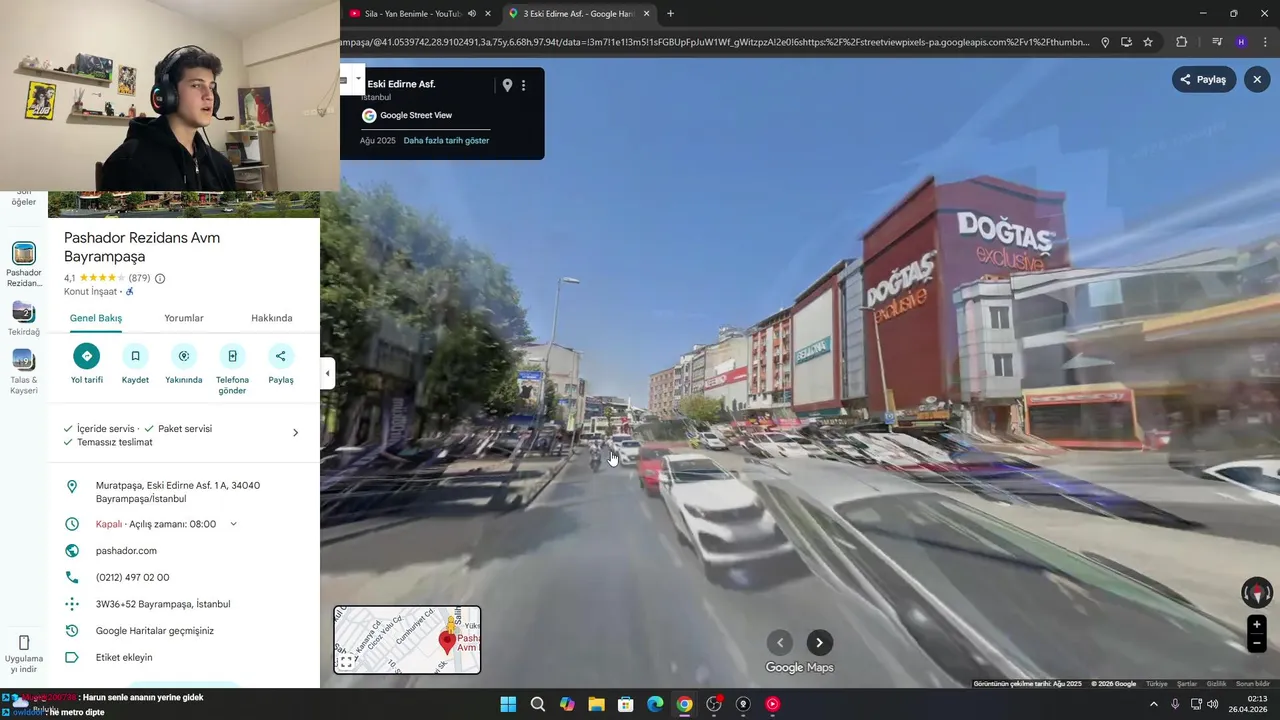Viewport: 1280px width, 720px height.
Task: Click the compass control
Action: (1257, 592)
